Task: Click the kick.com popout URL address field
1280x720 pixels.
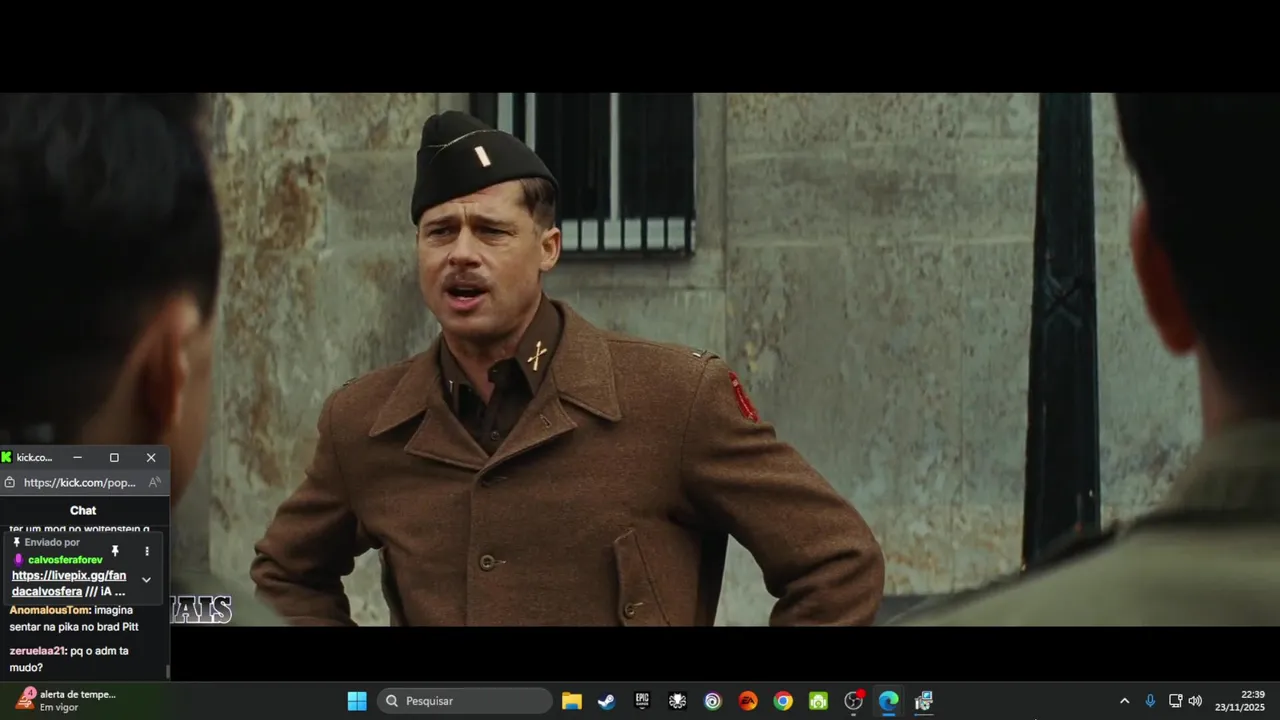Action: coord(80,482)
